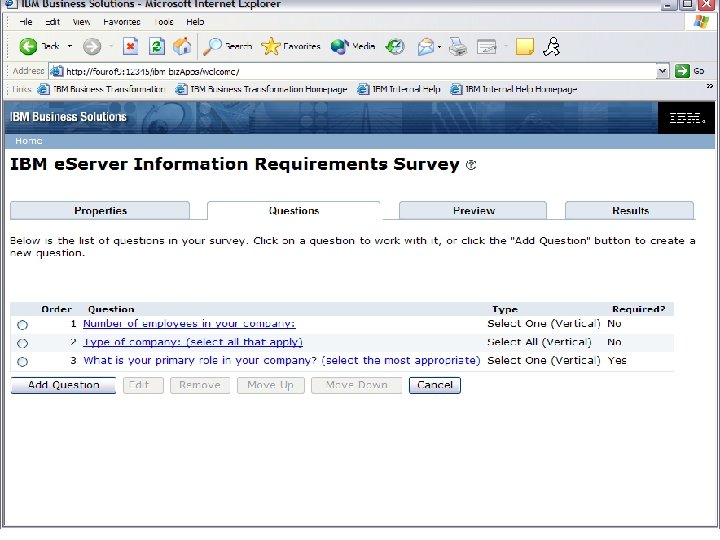720x540 pixels.
Task: Open the Back button history dropdown arrow
Action: [x=70, y=46]
